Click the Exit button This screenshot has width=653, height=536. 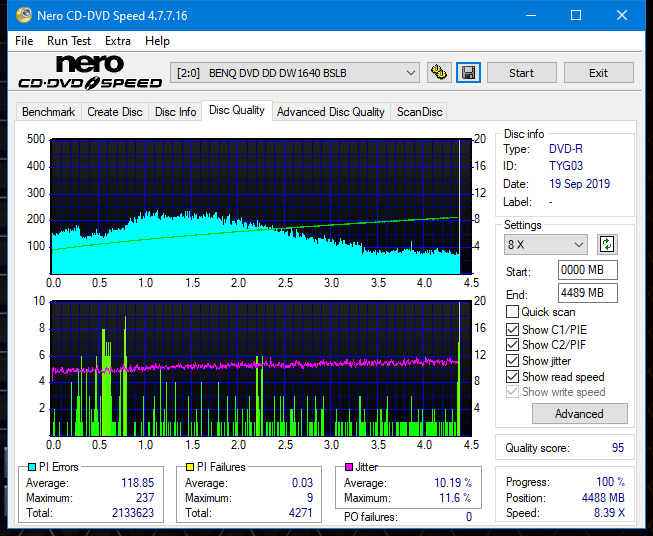[x=598, y=73]
